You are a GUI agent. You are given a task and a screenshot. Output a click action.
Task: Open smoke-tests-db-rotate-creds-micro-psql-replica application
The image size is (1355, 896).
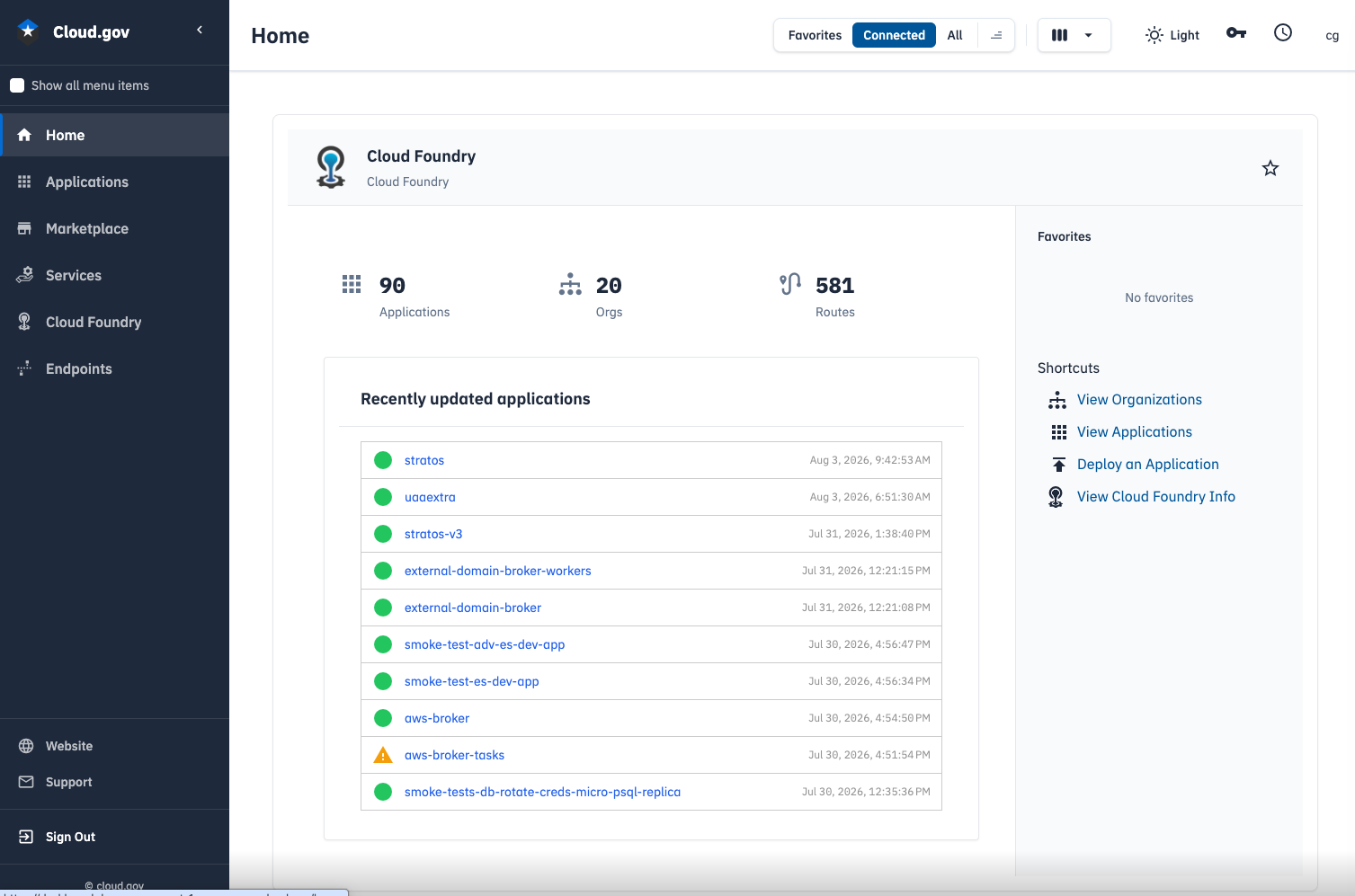[542, 792]
